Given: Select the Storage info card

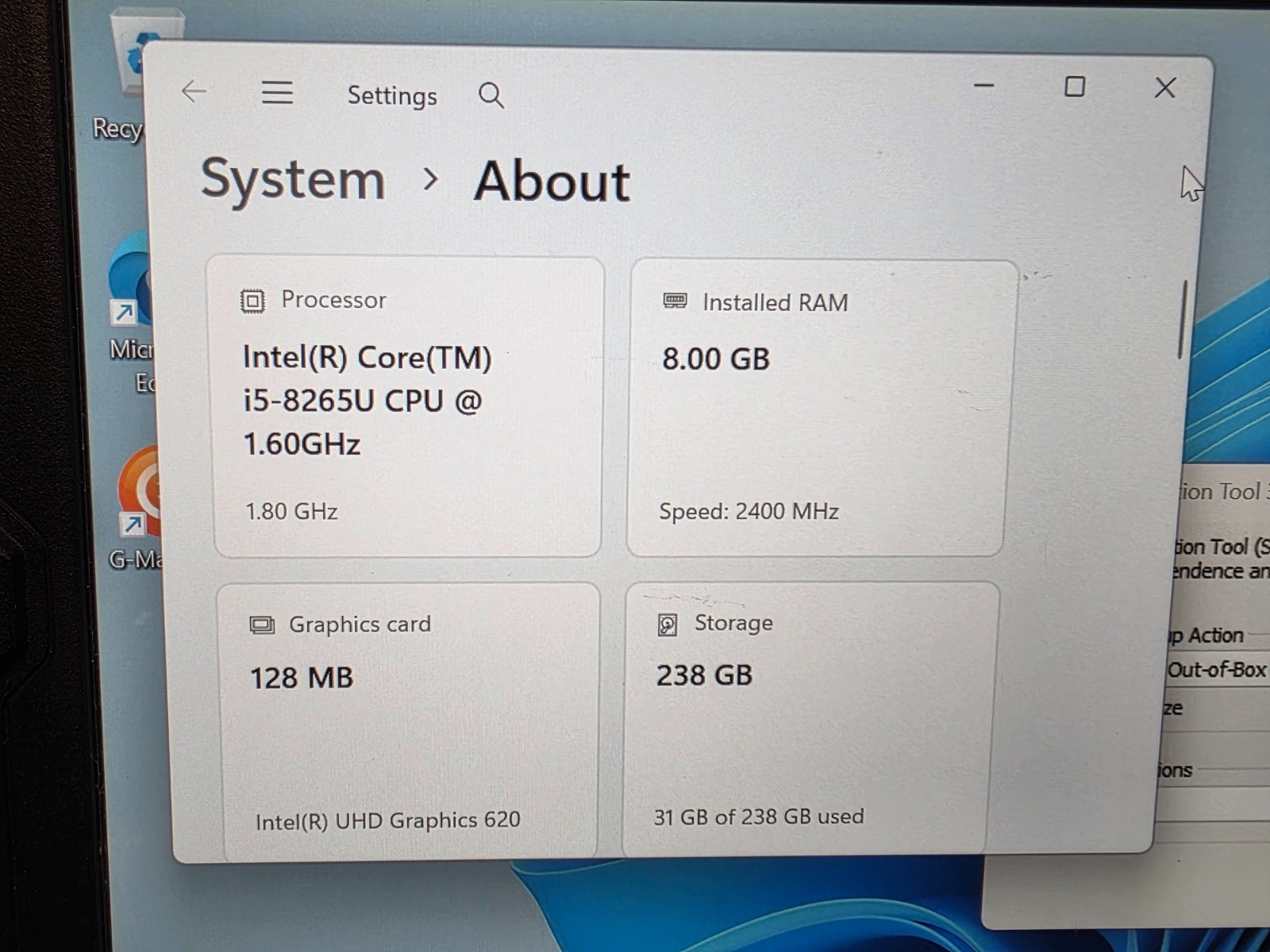Looking at the screenshot, I should 810,719.
